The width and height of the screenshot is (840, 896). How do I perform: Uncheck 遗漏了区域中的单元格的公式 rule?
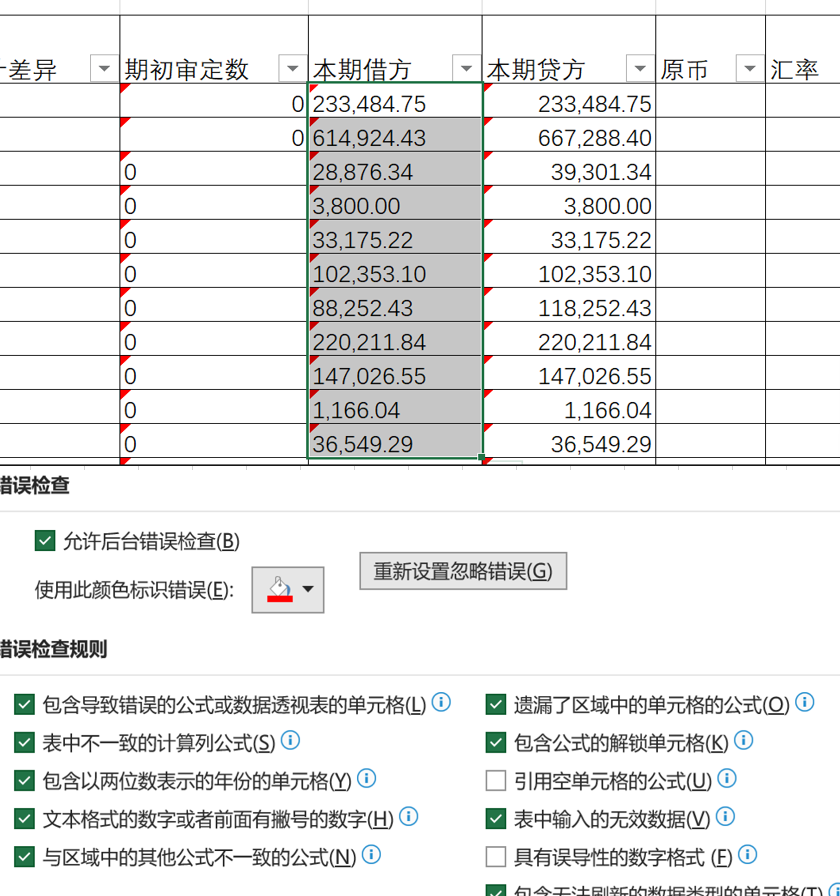pos(496,705)
